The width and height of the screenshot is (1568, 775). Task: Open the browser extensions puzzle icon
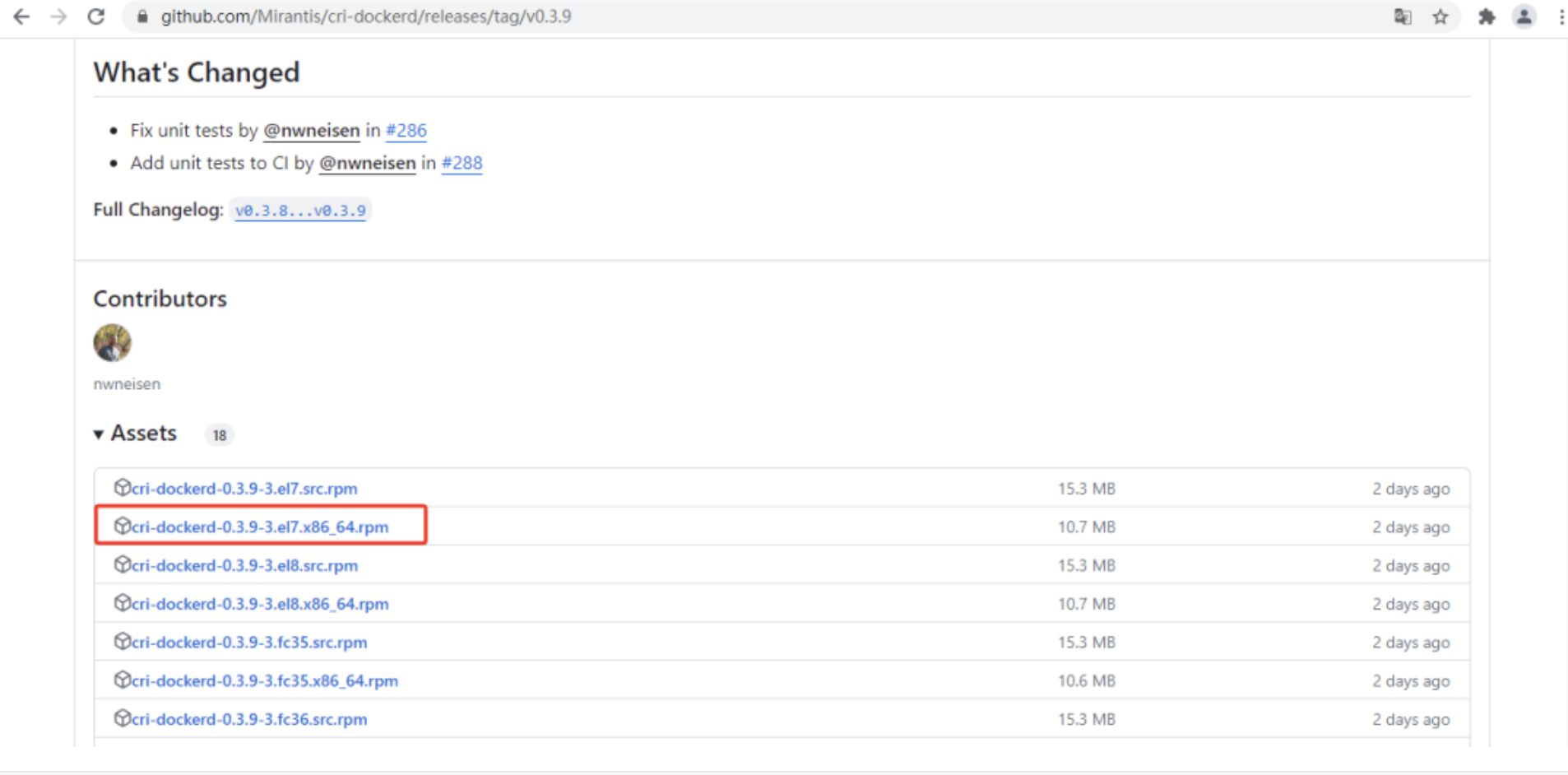1487,16
